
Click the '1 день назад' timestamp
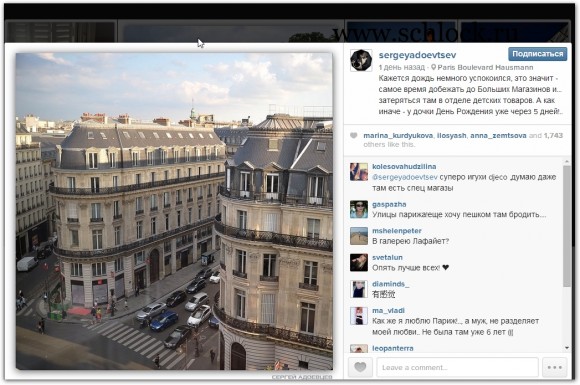coord(401,67)
